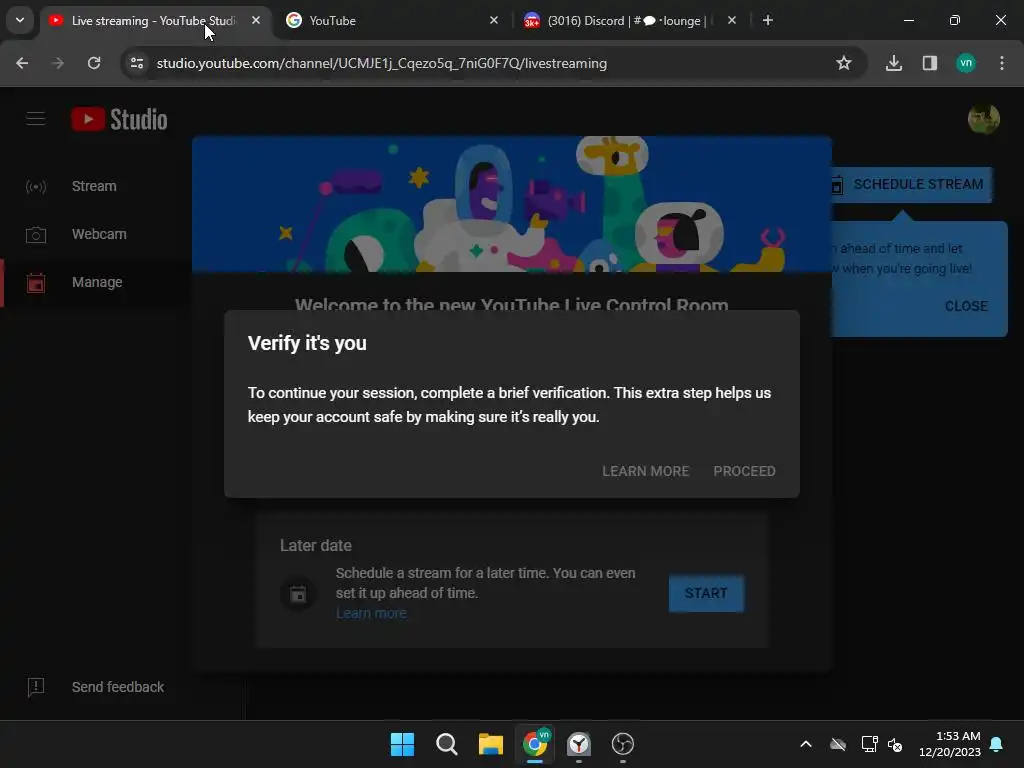1024x768 pixels.
Task: Open the taskbar clock and date
Action: pos(950,744)
